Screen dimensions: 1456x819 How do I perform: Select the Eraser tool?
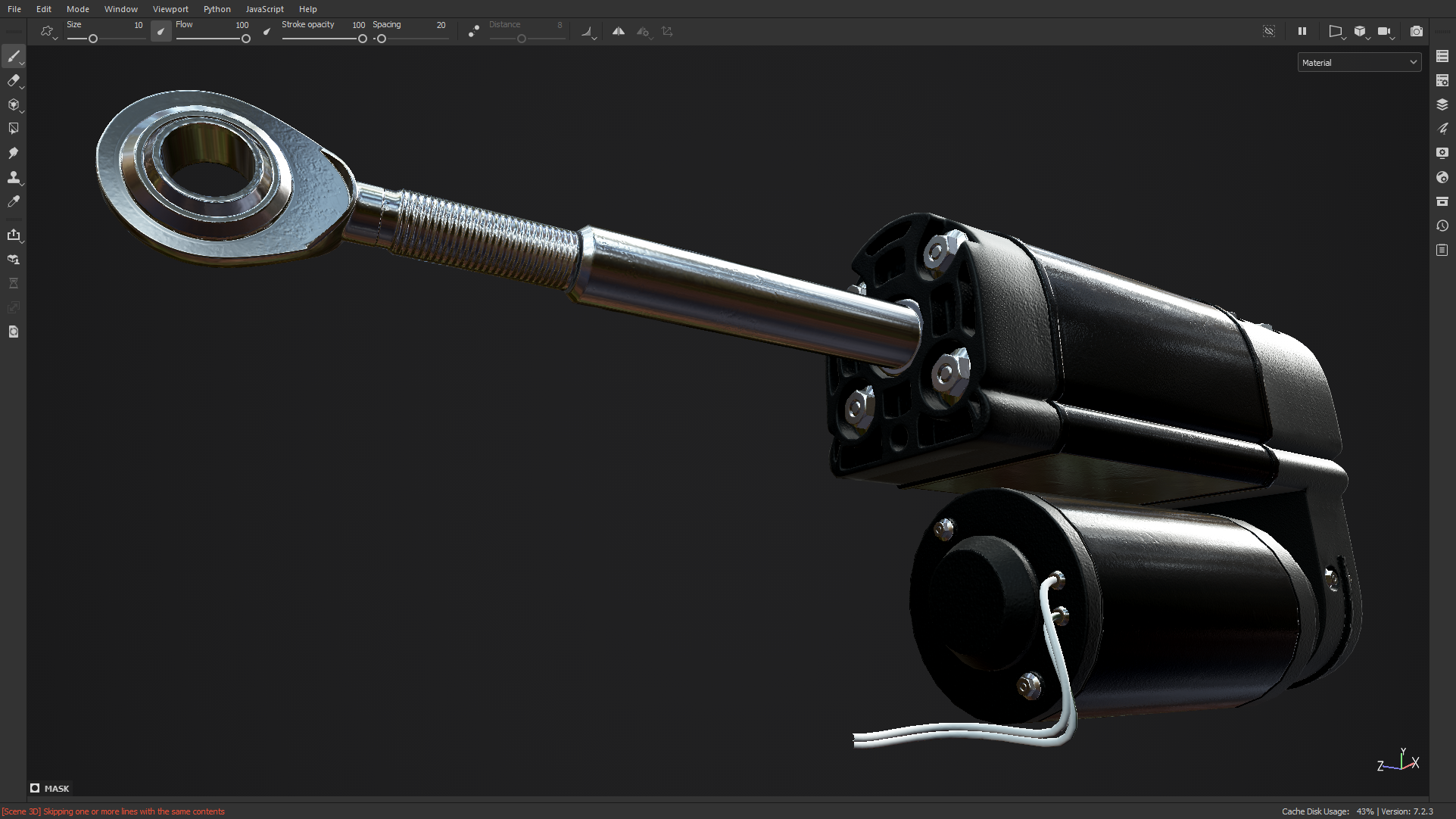coord(14,81)
